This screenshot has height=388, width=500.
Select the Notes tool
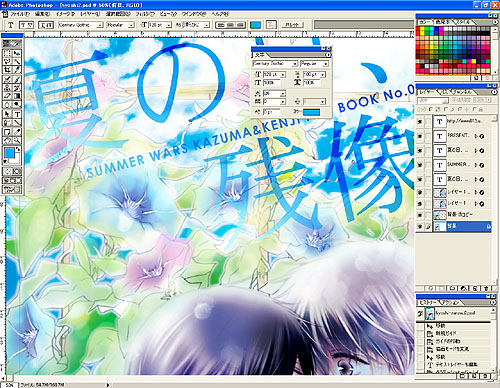click(x=7, y=132)
